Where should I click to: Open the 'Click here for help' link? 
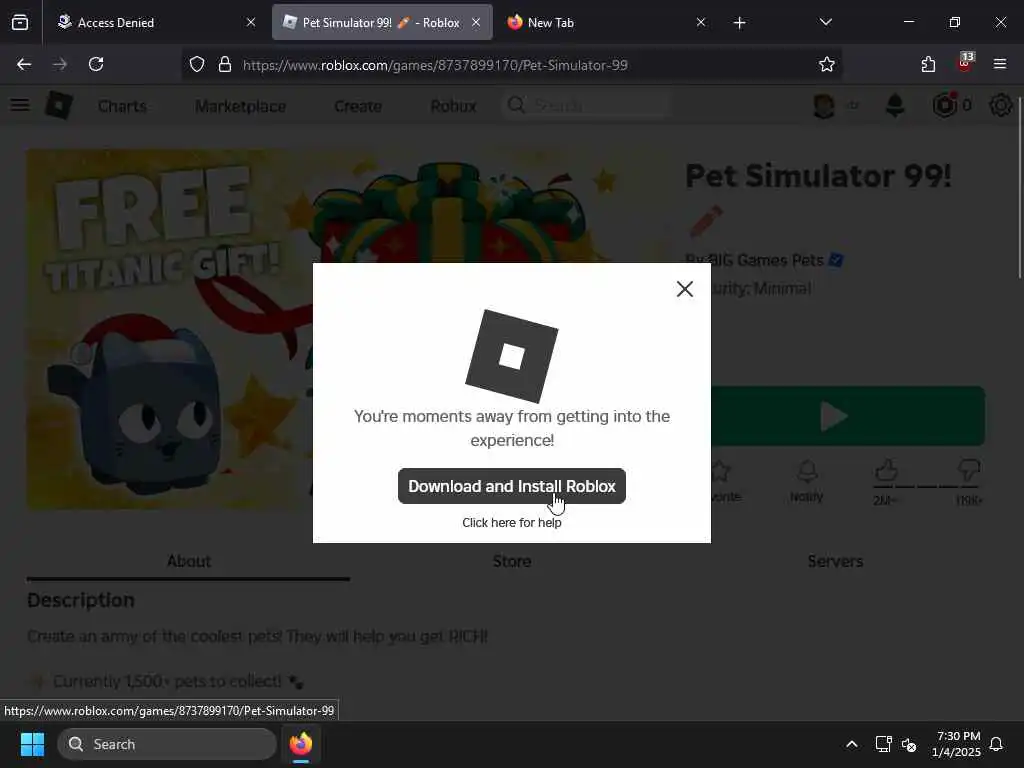(511, 522)
